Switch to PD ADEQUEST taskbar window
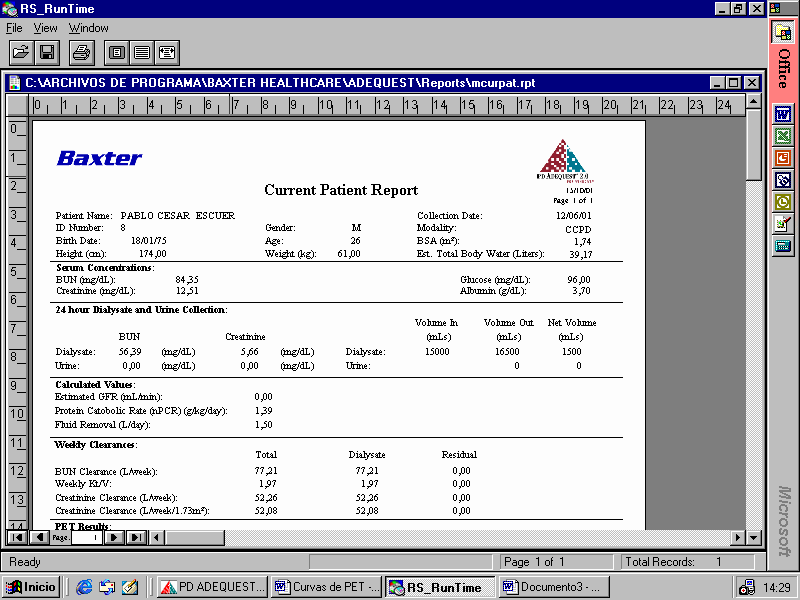The width and height of the screenshot is (800, 600). (212, 587)
